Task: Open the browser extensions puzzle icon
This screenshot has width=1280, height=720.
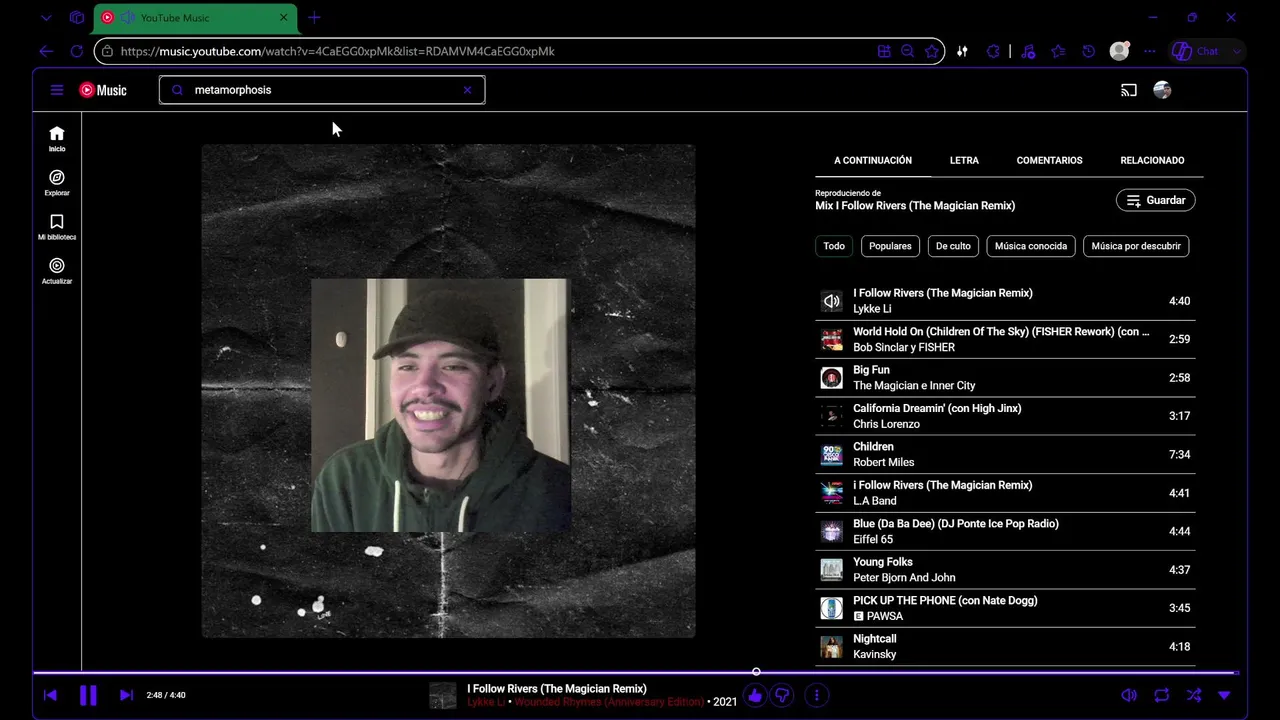Action: [x=992, y=51]
